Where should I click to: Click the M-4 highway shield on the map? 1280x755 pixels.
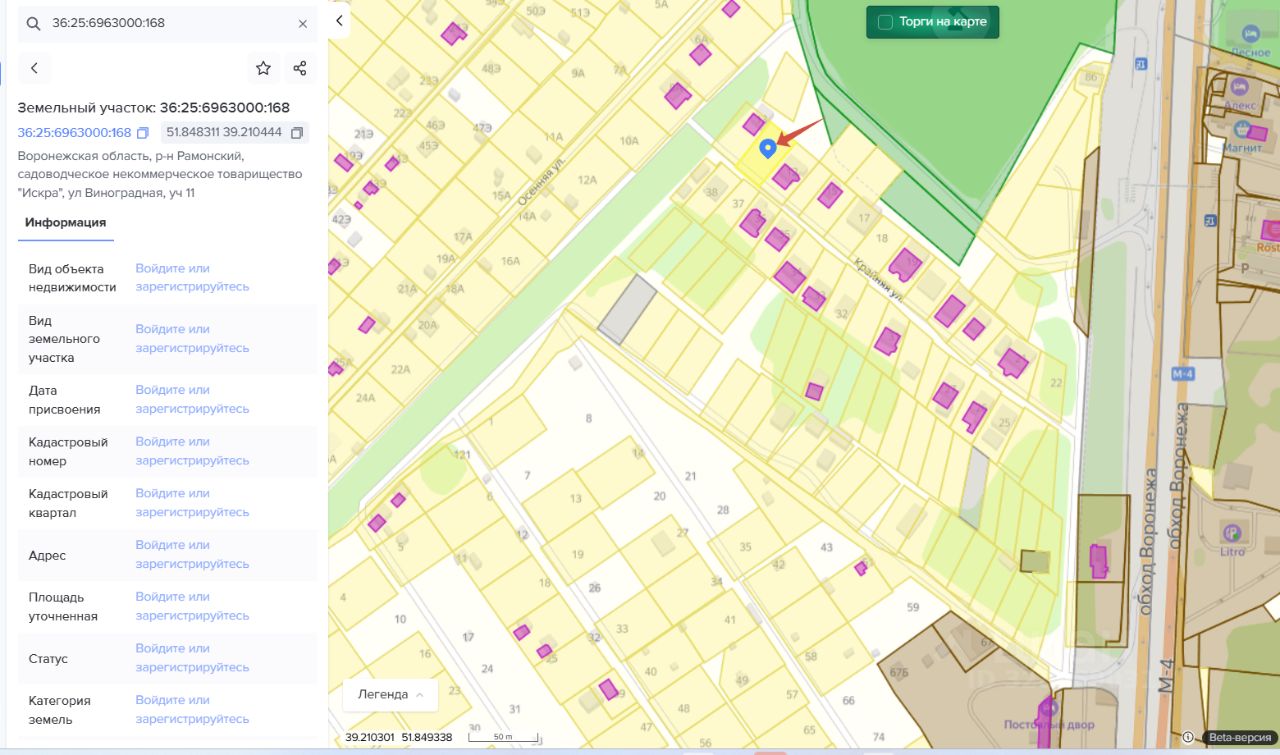(1184, 374)
